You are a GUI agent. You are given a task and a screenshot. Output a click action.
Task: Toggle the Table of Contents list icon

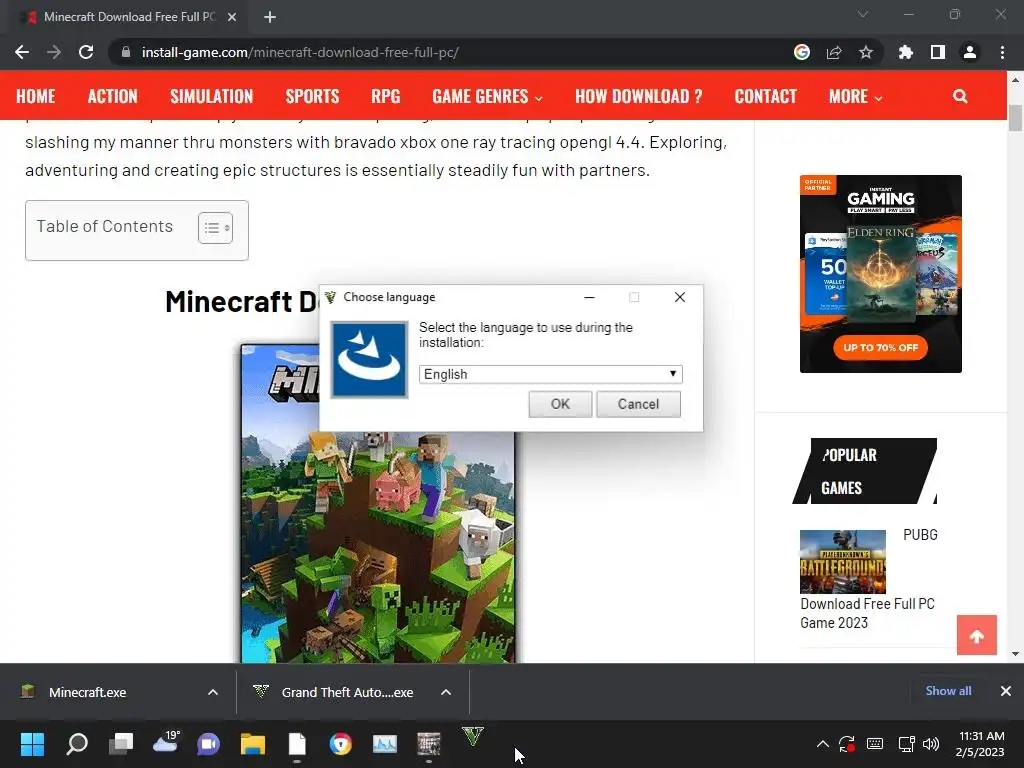(x=216, y=228)
